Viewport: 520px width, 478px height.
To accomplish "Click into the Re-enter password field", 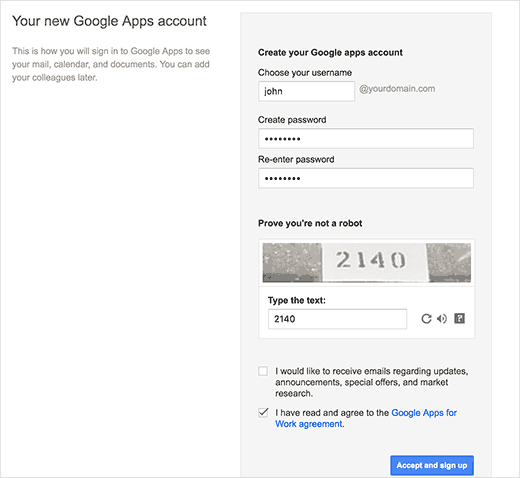I will pyautogui.click(x=366, y=178).
